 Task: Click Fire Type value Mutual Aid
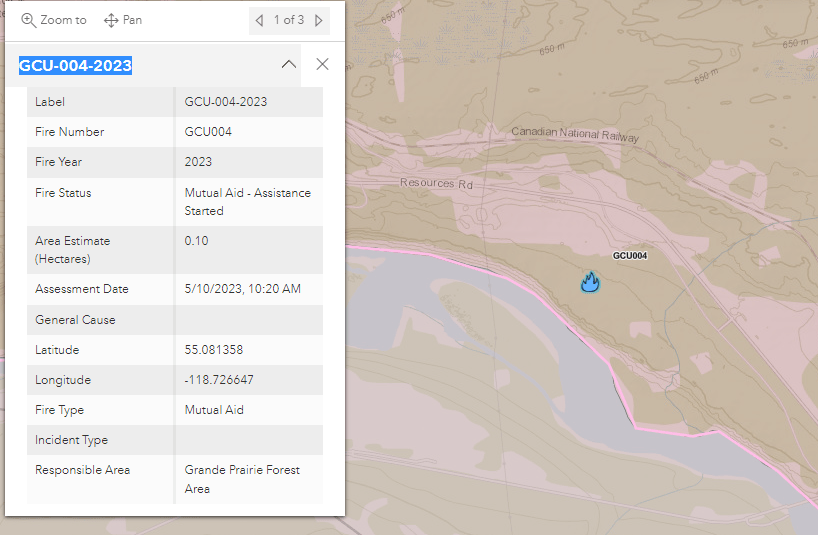click(x=214, y=410)
